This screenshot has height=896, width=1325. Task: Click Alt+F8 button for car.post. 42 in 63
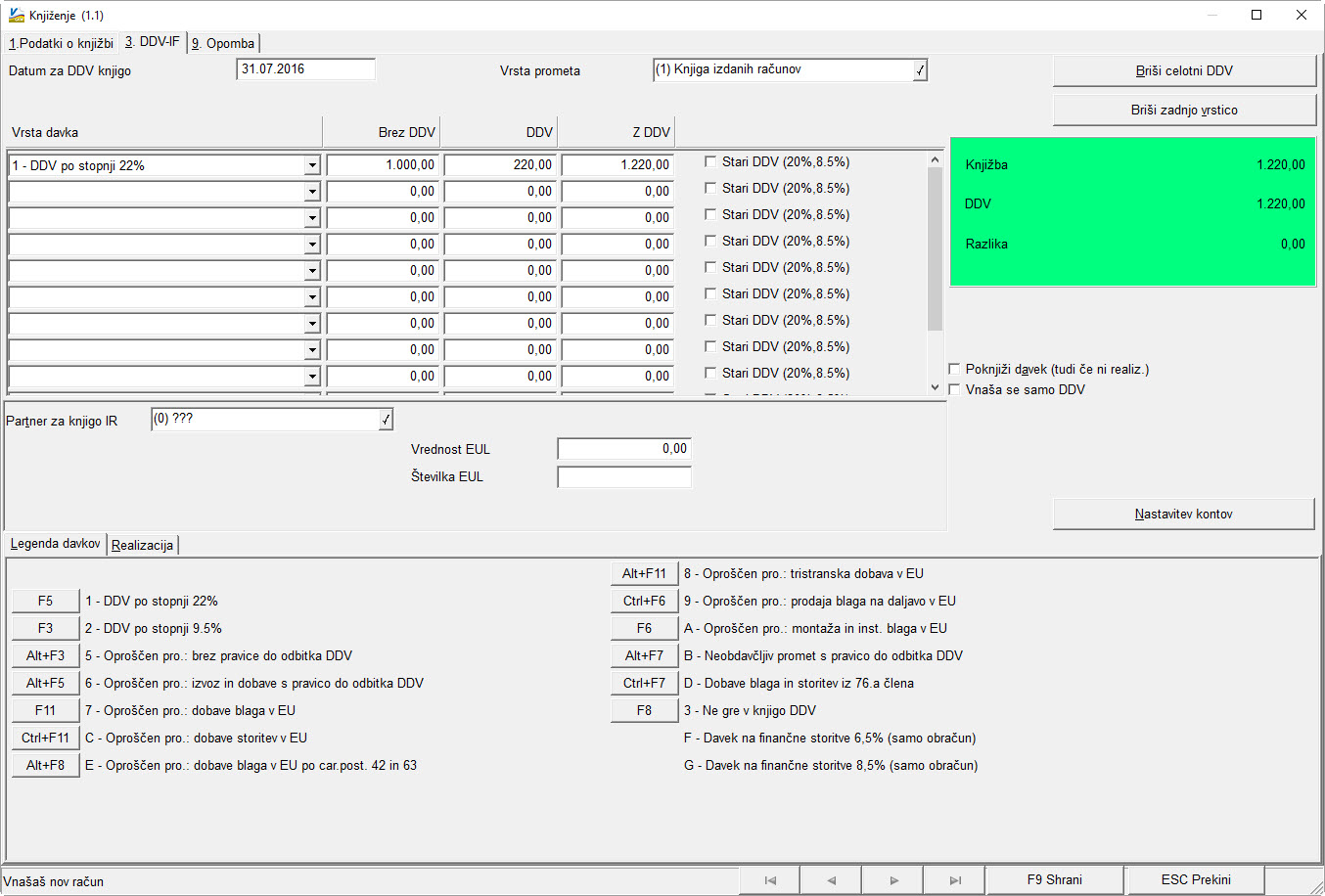click(45, 765)
